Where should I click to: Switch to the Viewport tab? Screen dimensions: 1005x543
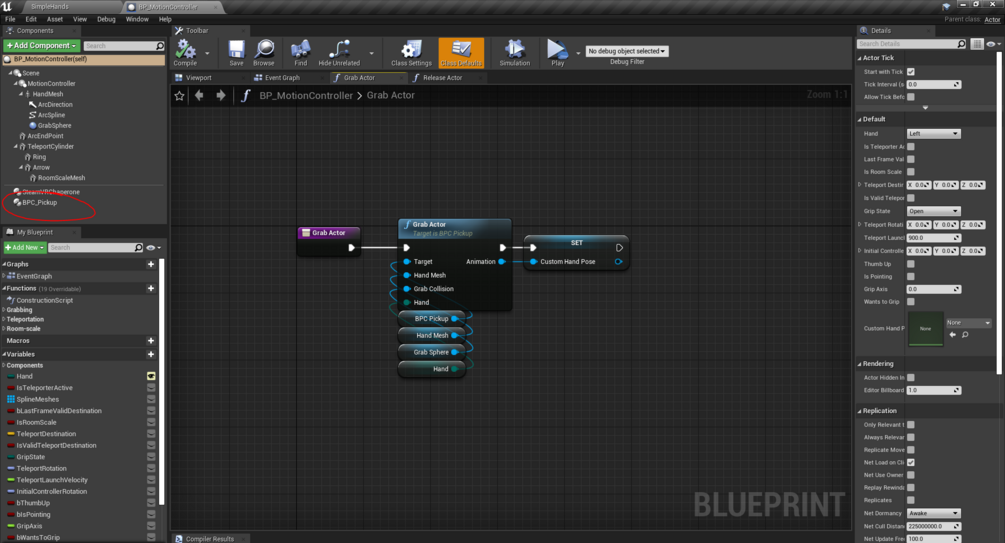pos(198,78)
